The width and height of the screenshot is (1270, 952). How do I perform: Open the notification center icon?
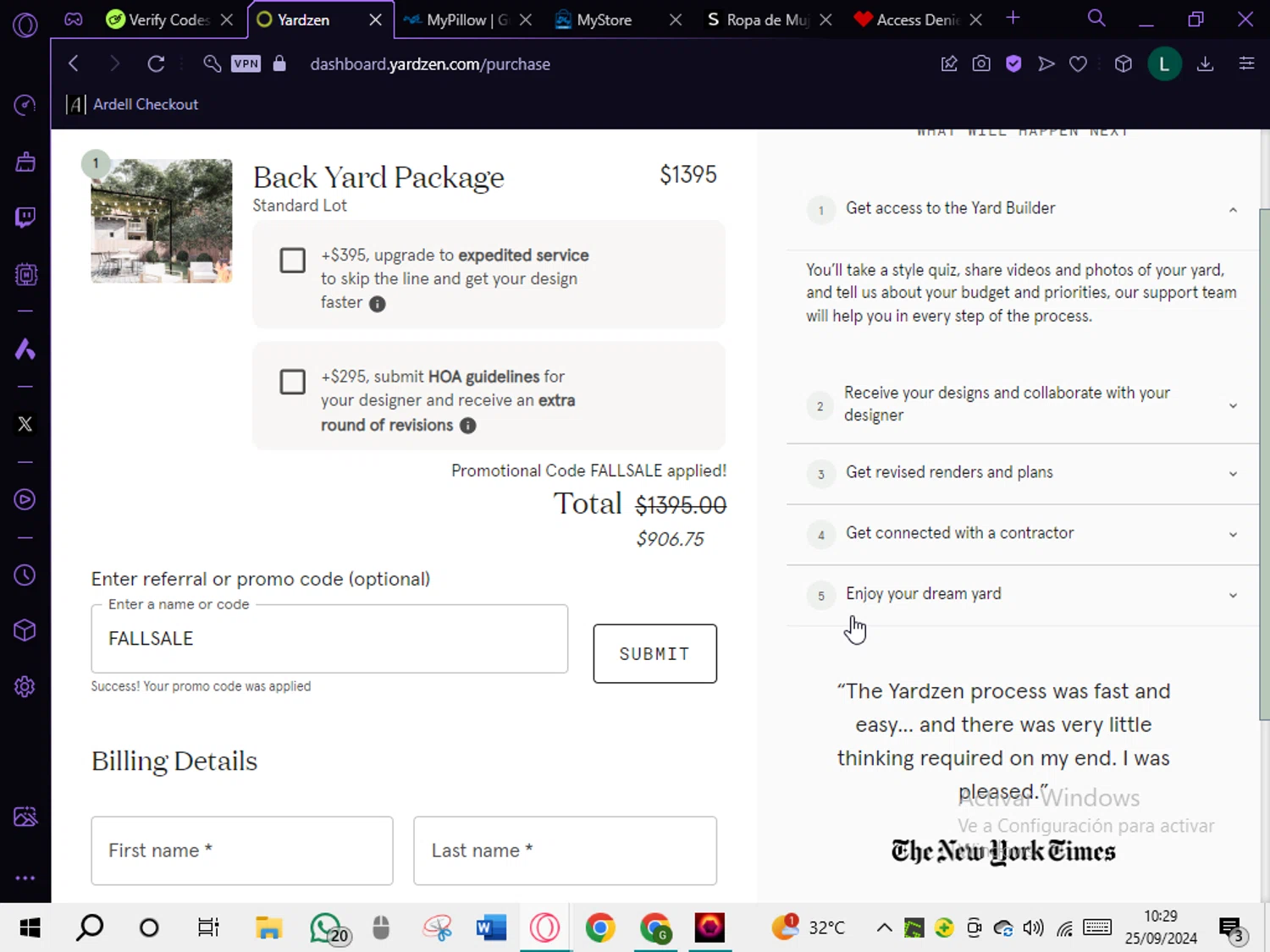(1232, 929)
